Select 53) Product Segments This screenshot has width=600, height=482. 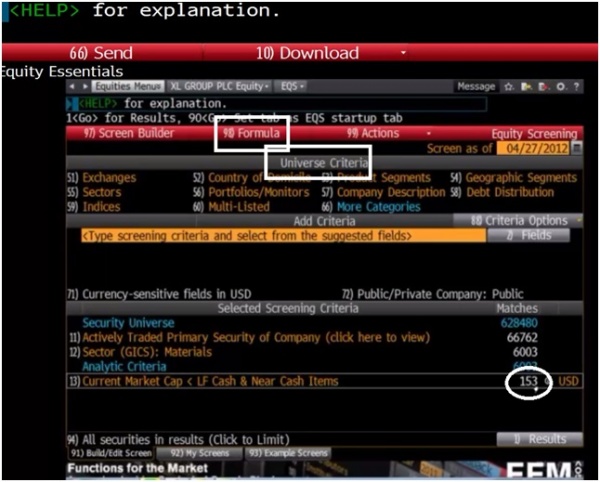(376, 178)
